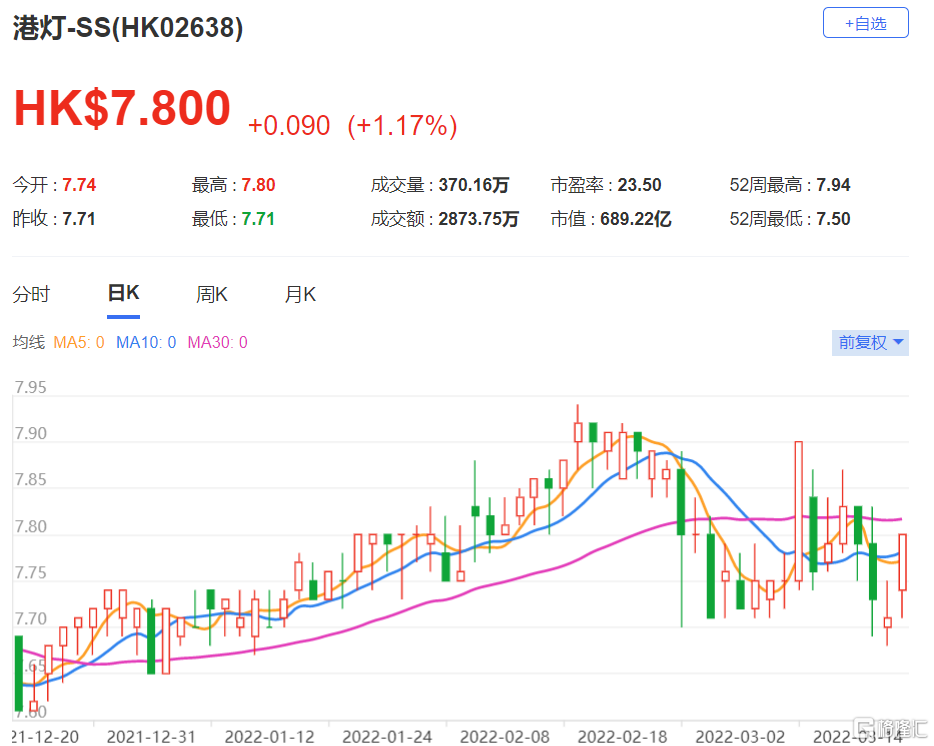
Task: Click the 最低 low value 7.71
Action: pyautogui.click(x=258, y=219)
